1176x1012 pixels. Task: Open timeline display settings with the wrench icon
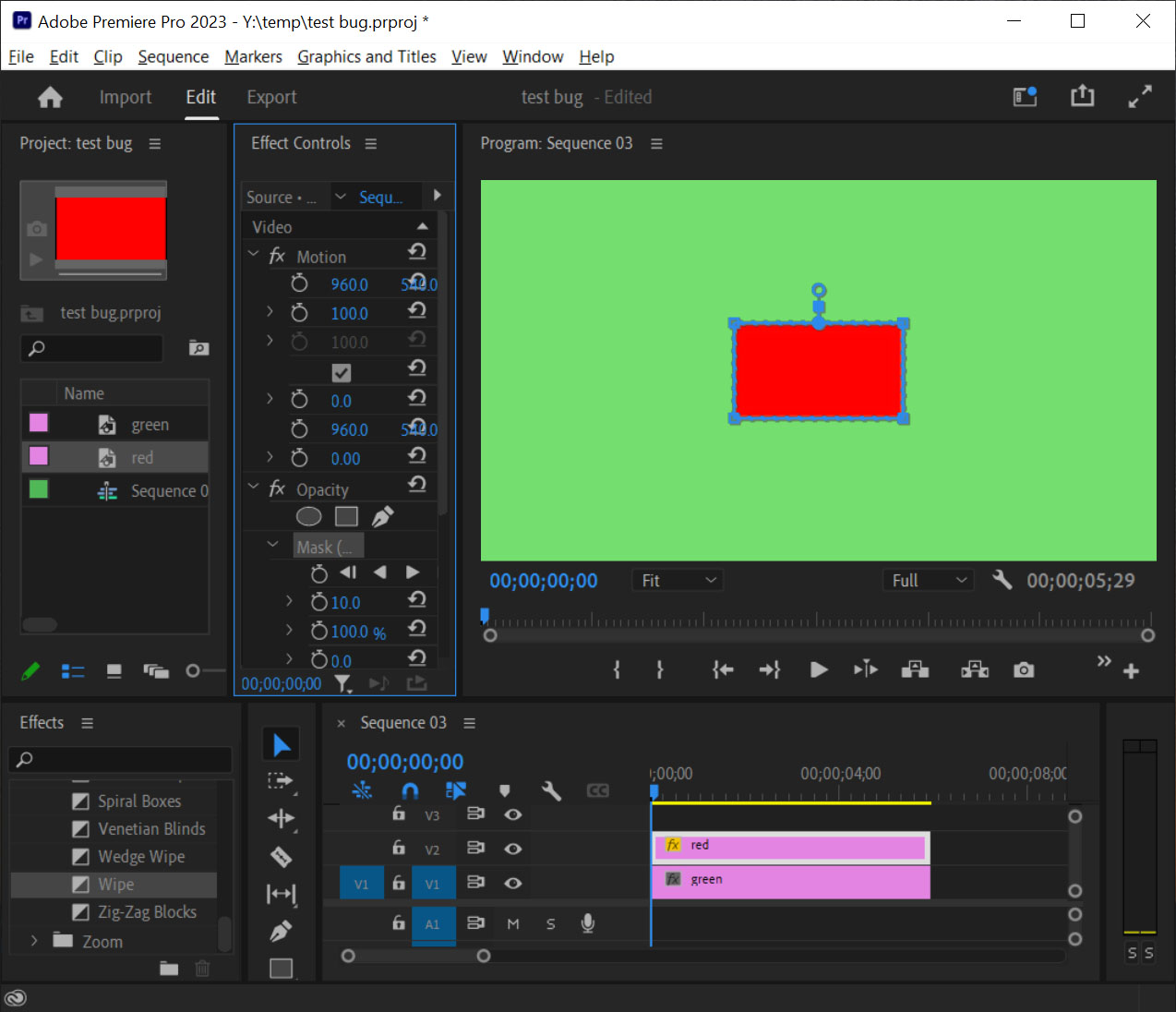pyautogui.click(x=551, y=790)
